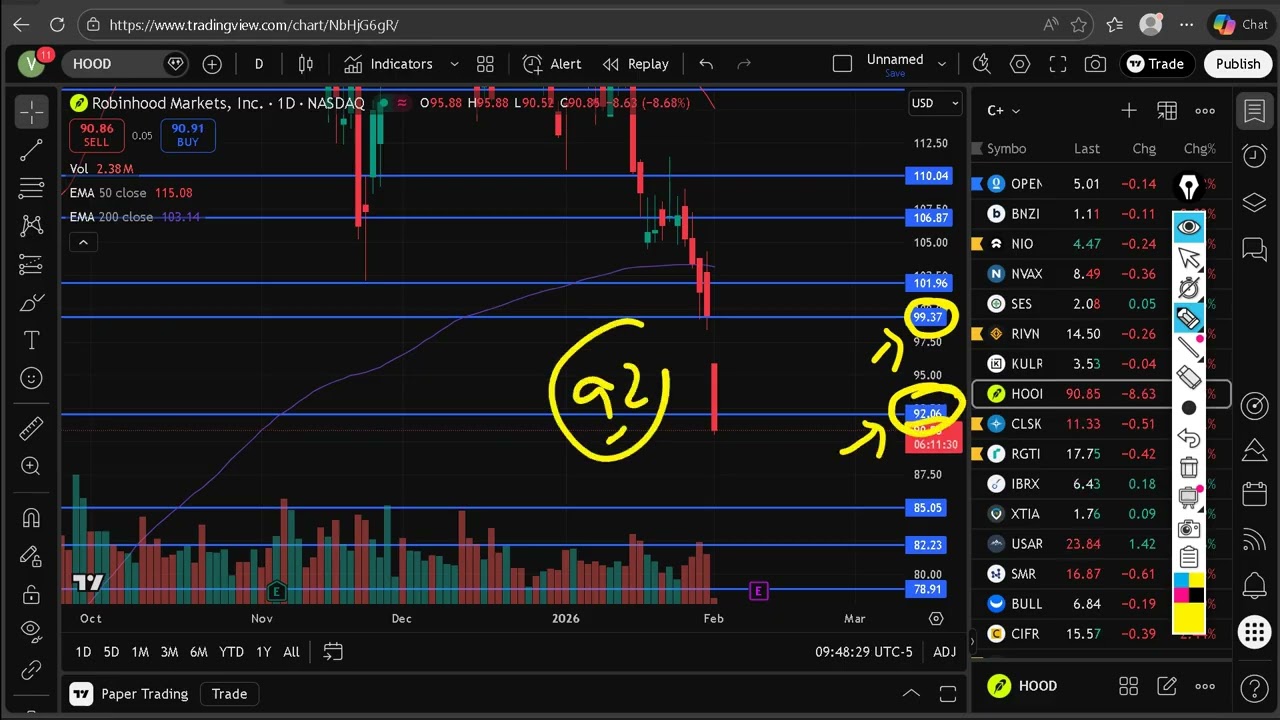
Task: Click the 90.91 BUY button
Action: pos(187,135)
